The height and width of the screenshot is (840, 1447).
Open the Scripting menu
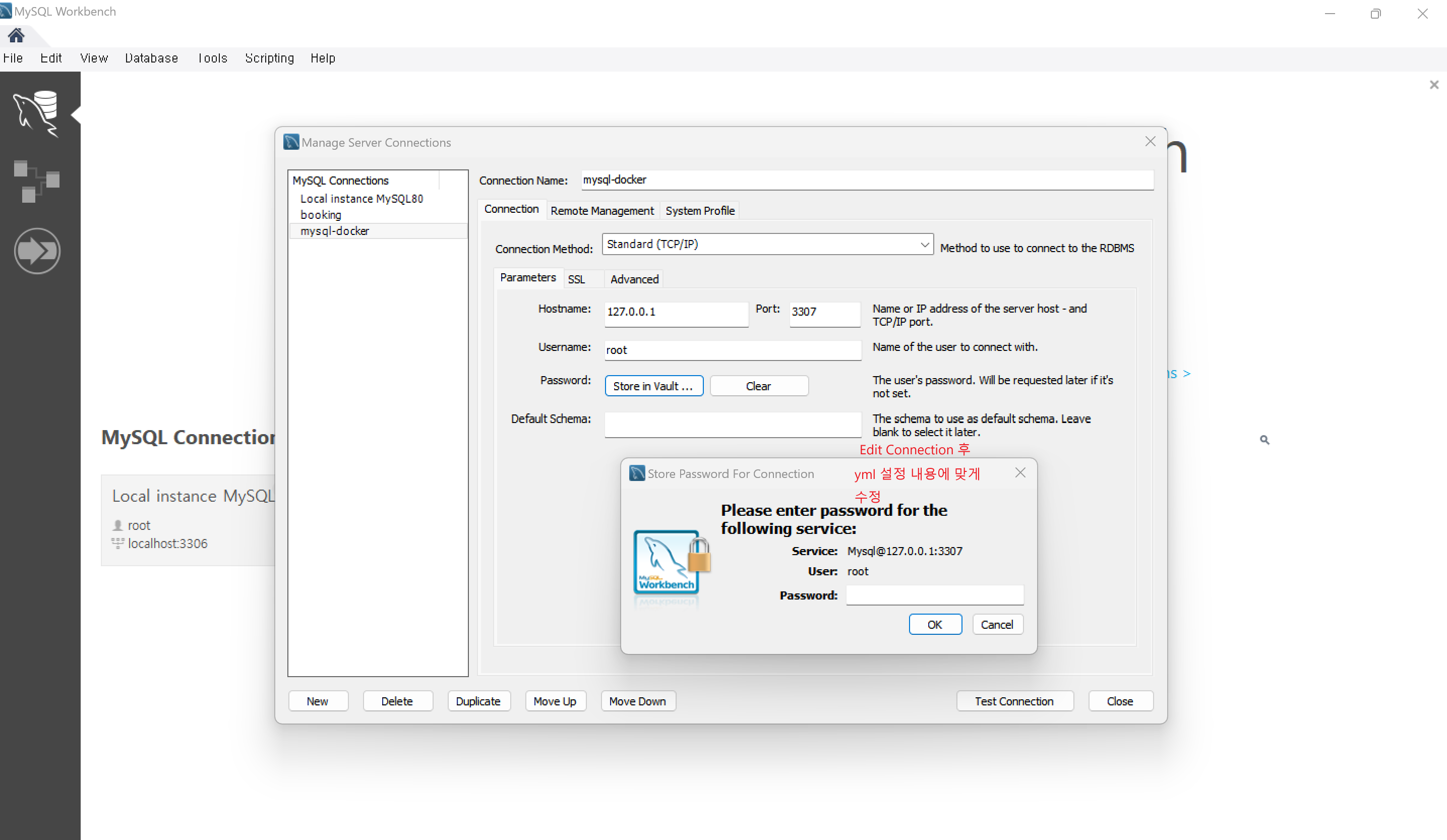(x=269, y=58)
